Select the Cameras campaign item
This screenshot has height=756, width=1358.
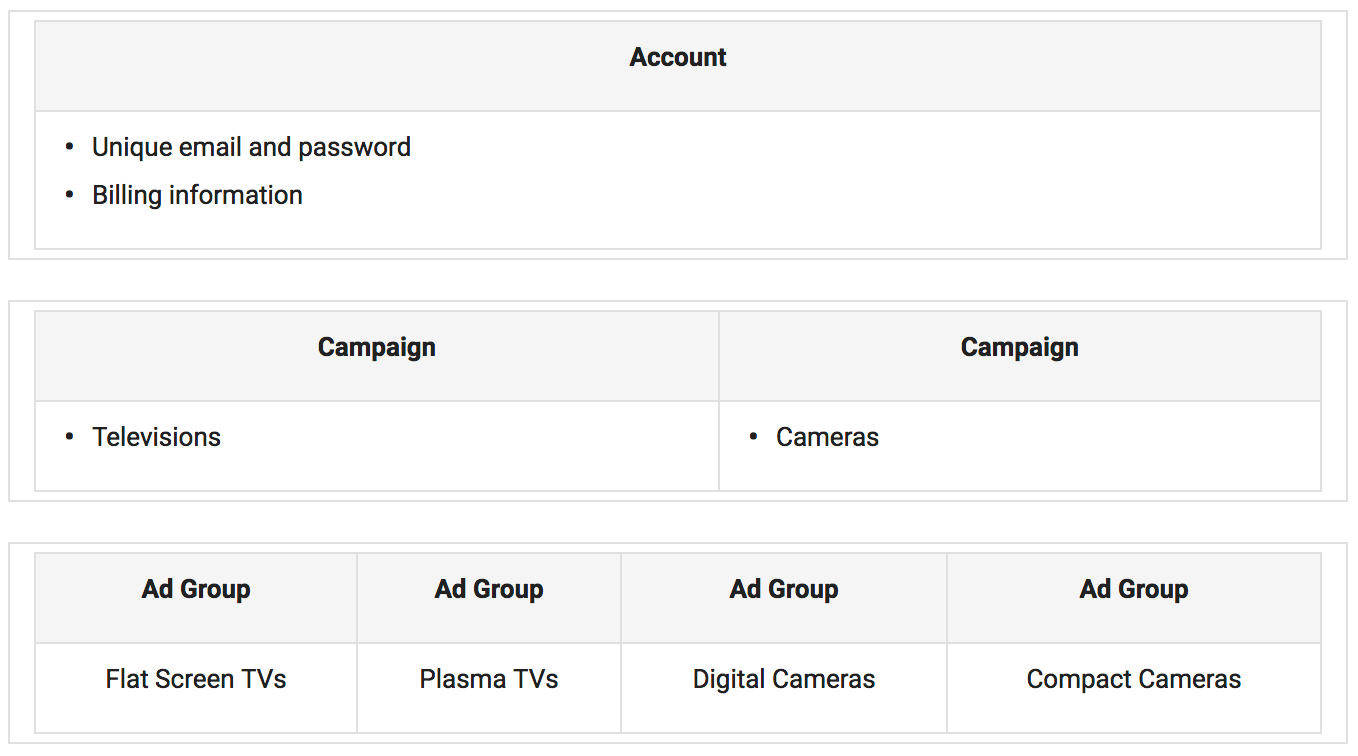click(x=827, y=438)
